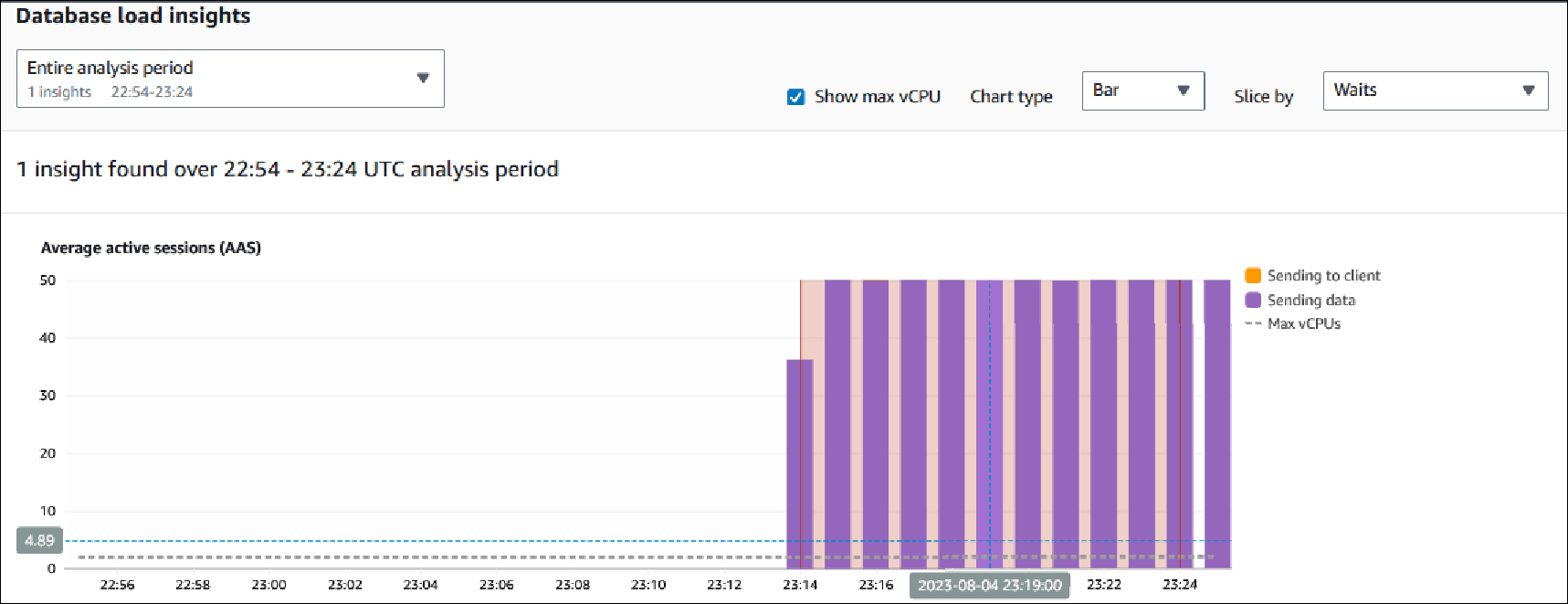Select the "Sending to client" legend label

click(x=1323, y=275)
